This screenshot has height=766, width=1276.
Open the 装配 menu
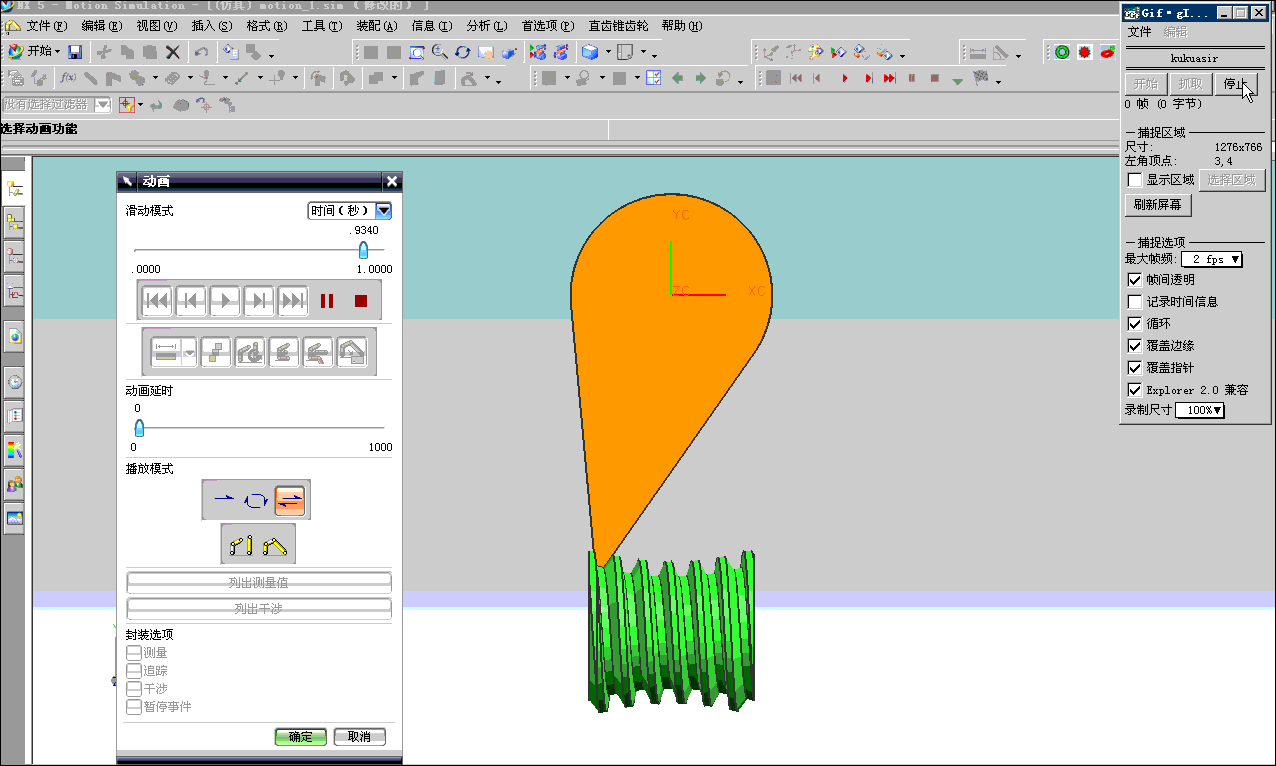(x=377, y=26)
